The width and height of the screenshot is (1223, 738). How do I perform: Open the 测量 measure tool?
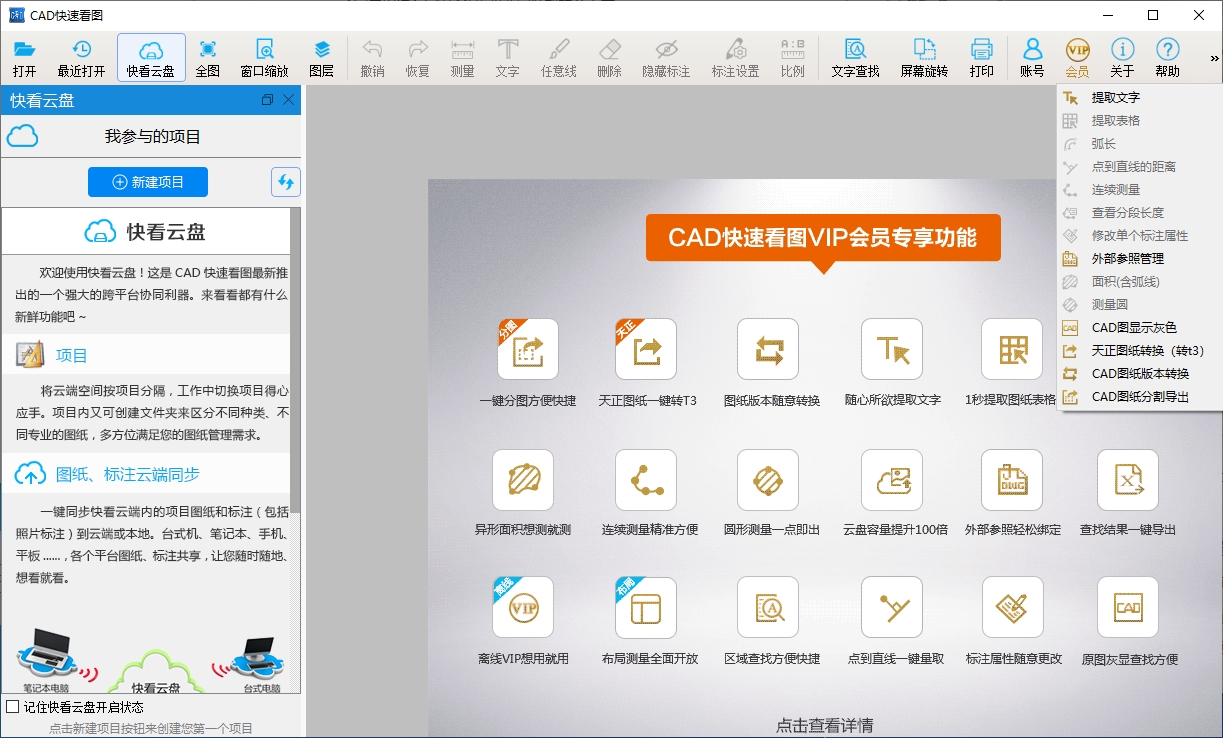click(462, 58)
